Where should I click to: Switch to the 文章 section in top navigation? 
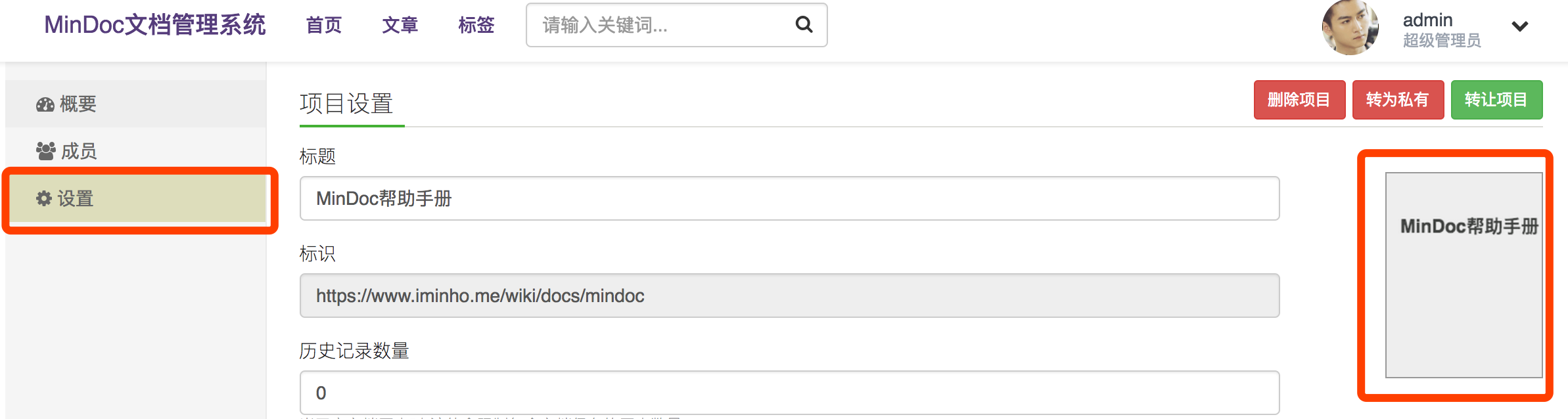point(400,26)
